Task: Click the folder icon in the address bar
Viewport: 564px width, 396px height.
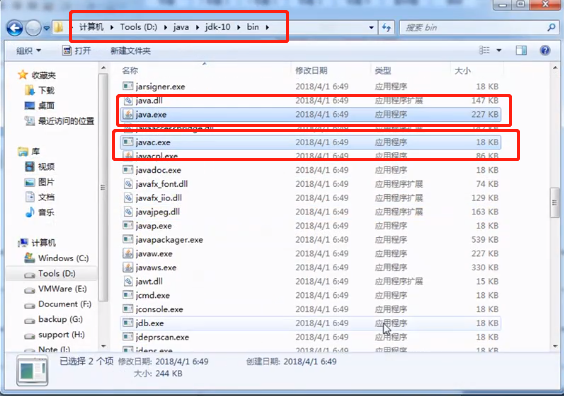Action: coord(58,27)
